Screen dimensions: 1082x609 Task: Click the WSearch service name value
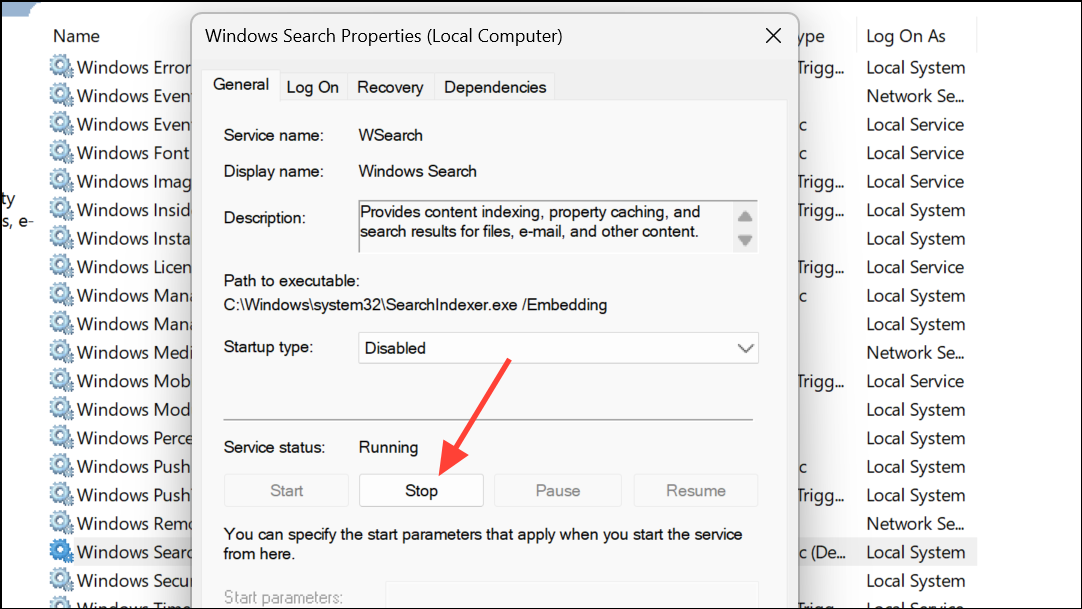(391, 135)
